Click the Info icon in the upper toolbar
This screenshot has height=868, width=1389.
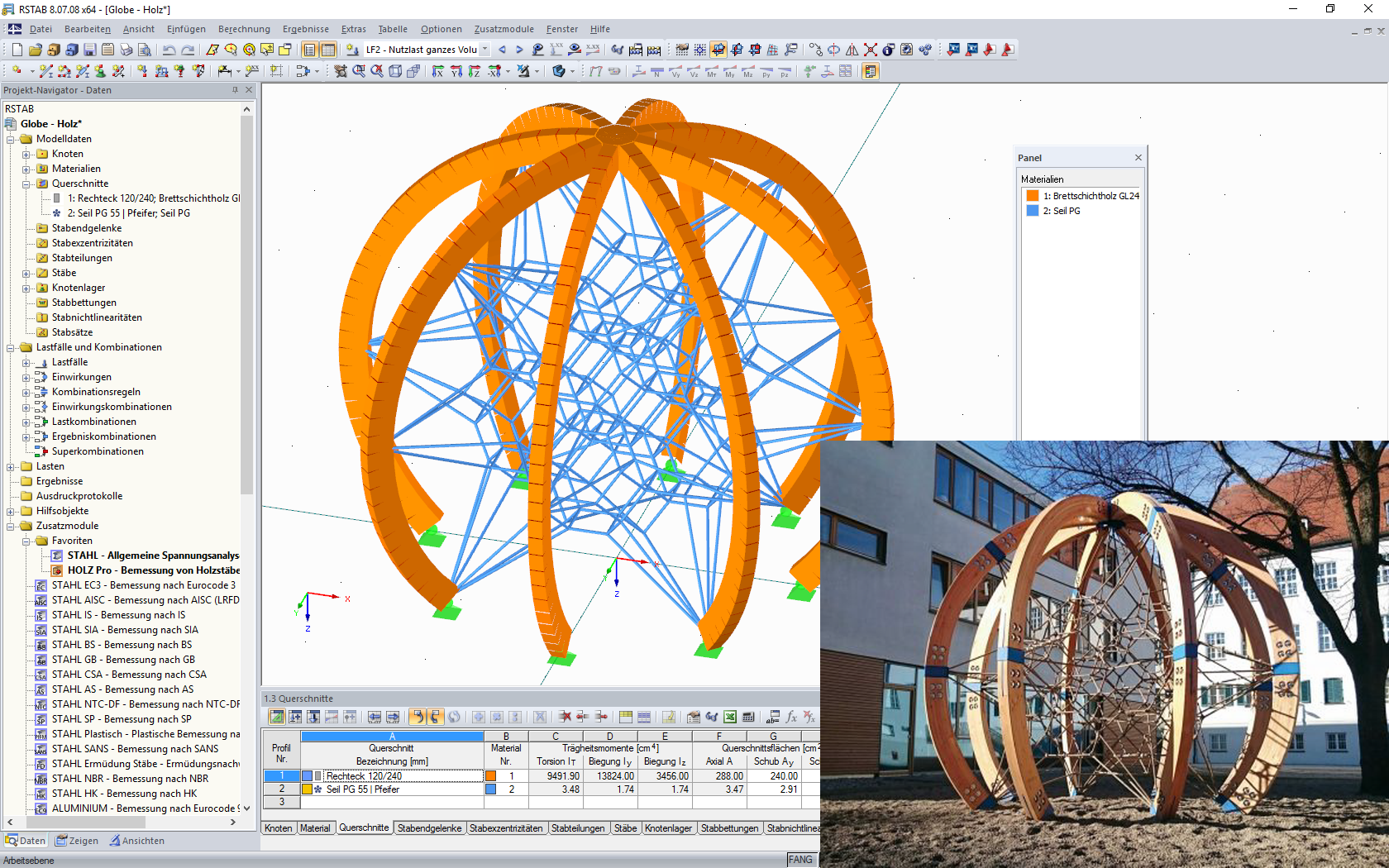[x=888, y=50]
